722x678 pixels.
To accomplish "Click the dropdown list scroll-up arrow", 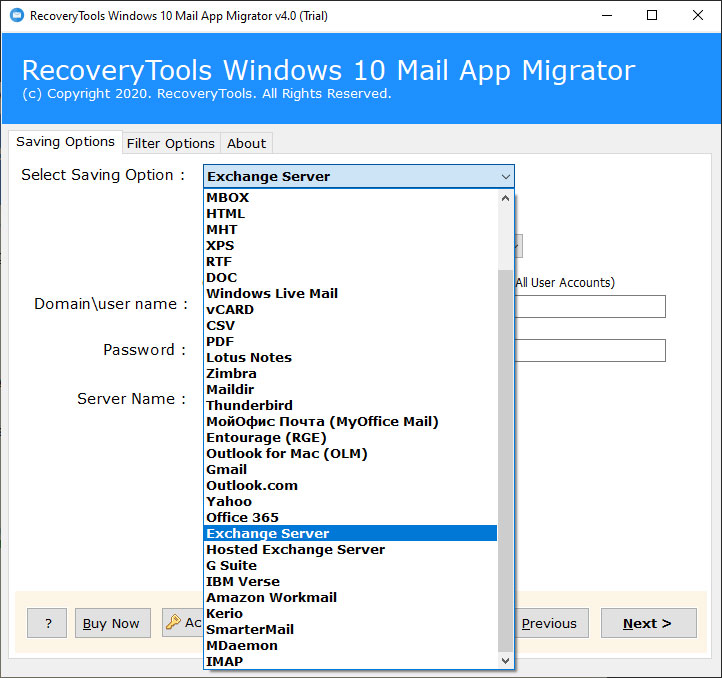I will [505, 198].
